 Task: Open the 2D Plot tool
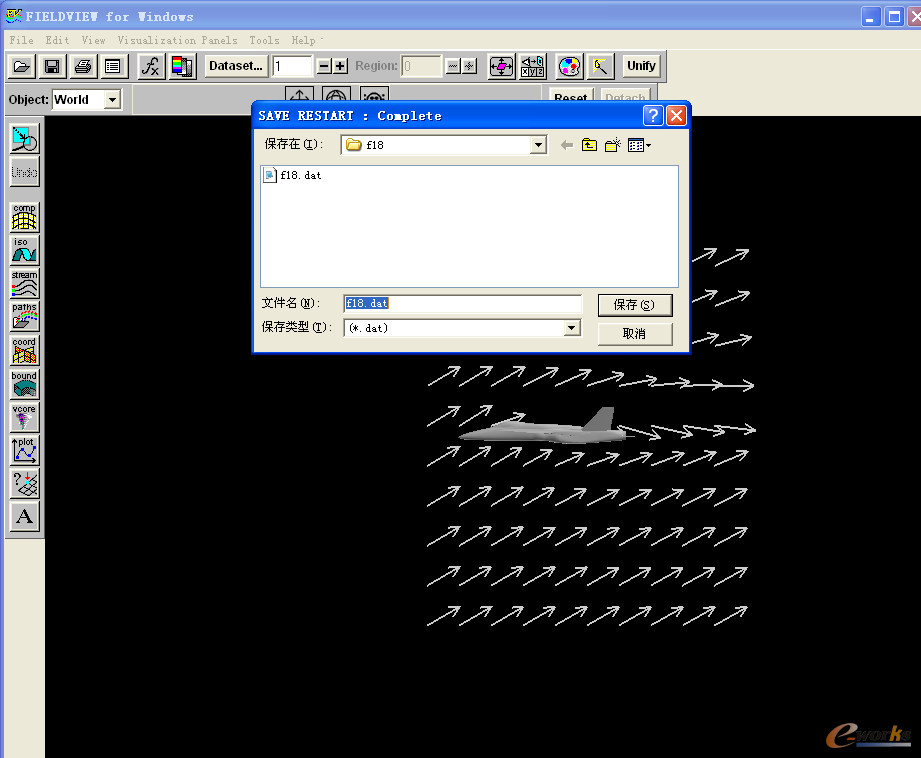click(24, 450)
